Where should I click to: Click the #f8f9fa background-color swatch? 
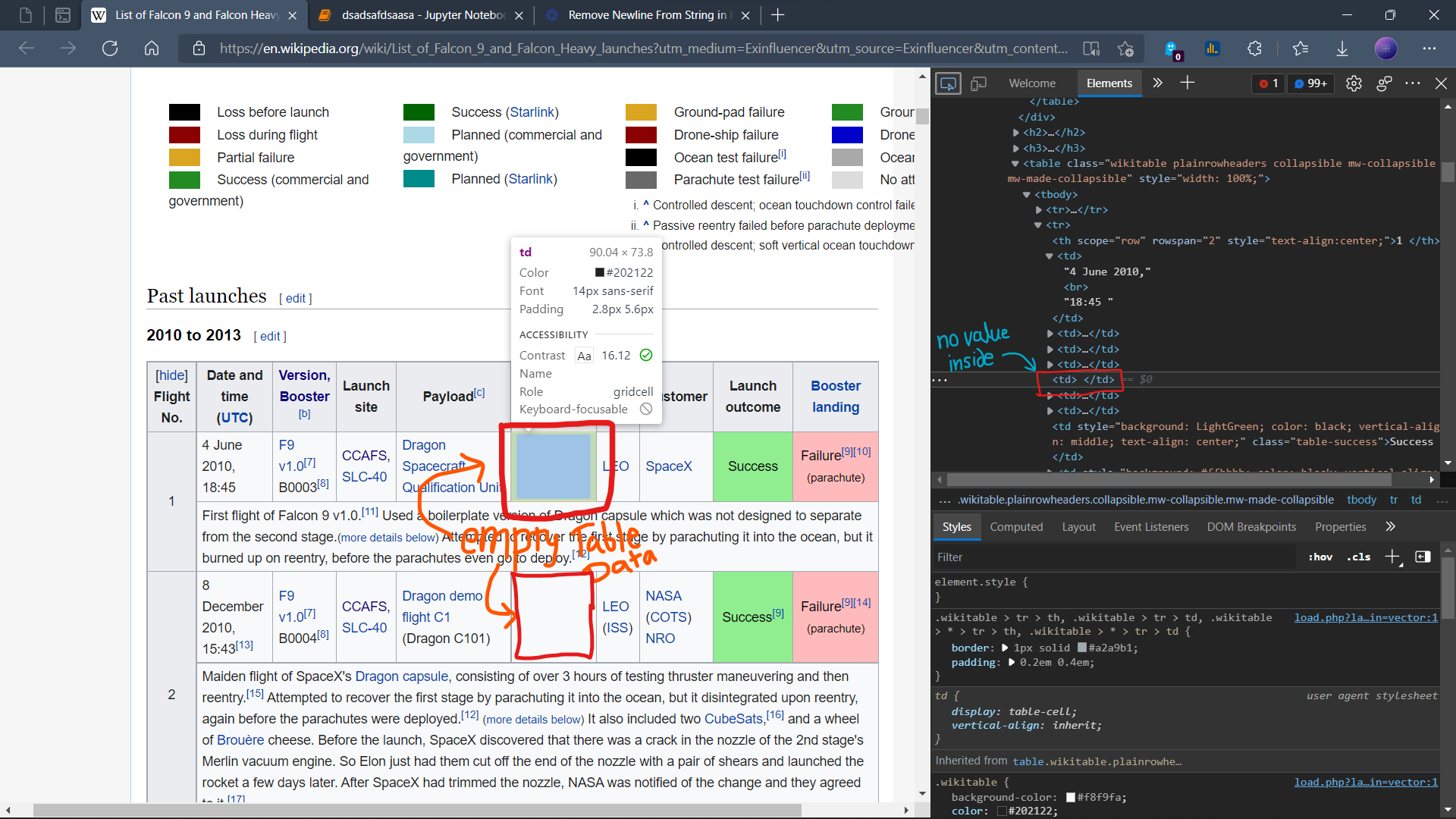[x=1071, y=798]
